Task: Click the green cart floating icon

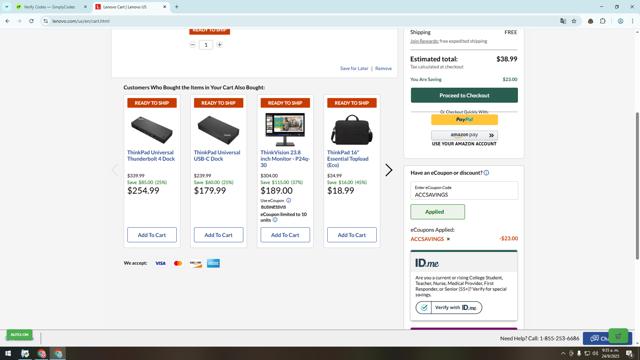Action: click(x=618, y=336)
